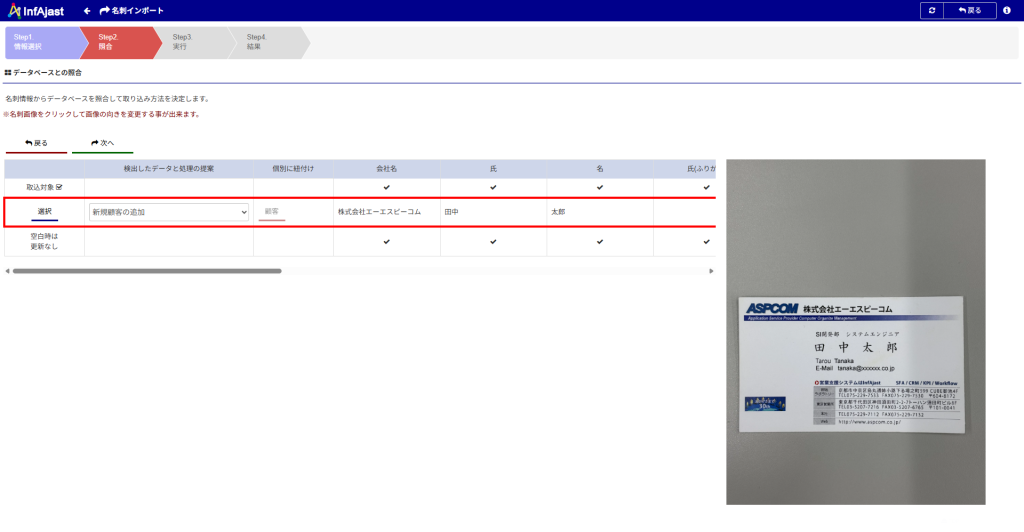Image resolution: width=1024 pixels, height=532 pixels.
Task: Click the left arrow back icon in header
Action: click(x=87, y=10)
